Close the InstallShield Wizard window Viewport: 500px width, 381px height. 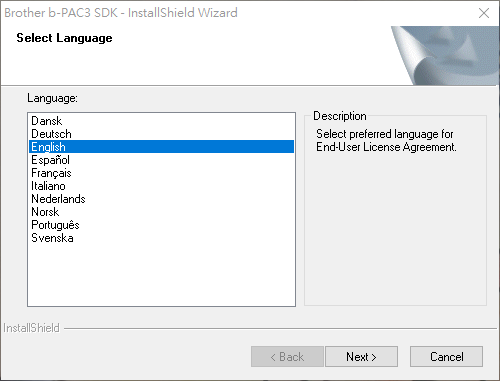(484, 13)
